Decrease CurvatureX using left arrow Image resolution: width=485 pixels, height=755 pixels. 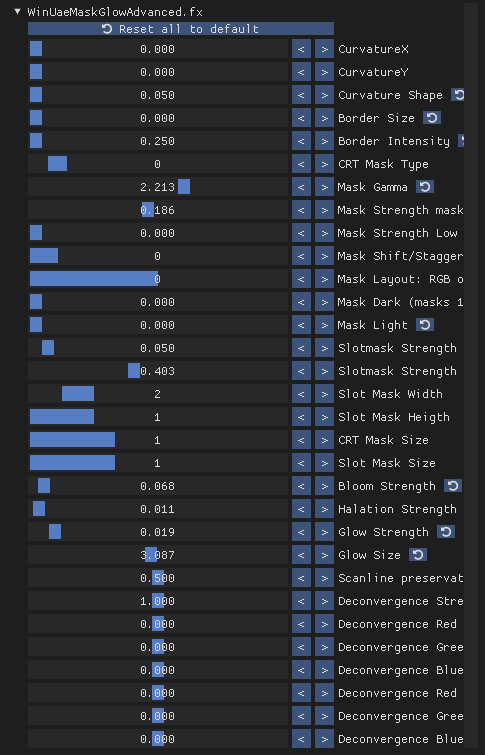[301, 49]
